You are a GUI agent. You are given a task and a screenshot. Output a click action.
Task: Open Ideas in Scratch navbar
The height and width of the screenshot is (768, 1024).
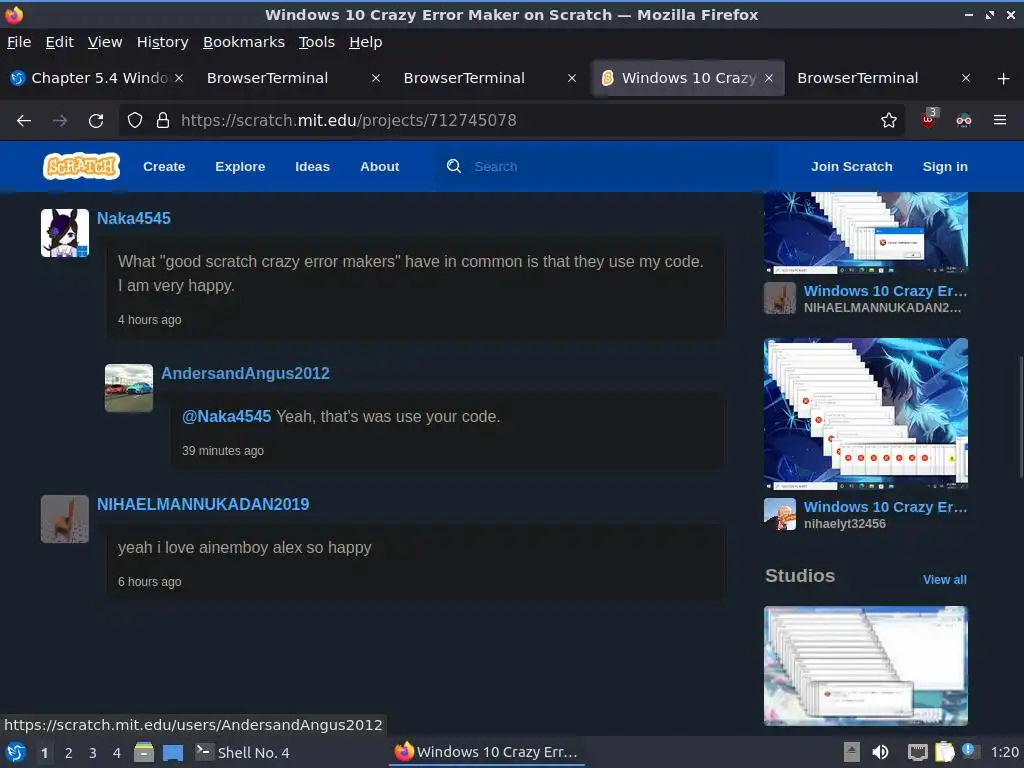(312, 167)
